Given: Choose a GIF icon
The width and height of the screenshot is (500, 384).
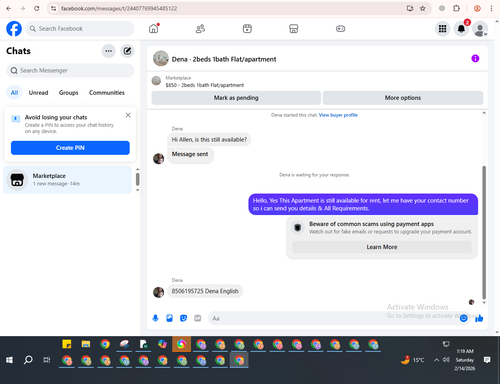Looking at the screenshot, I should click(x=198, y=318).
